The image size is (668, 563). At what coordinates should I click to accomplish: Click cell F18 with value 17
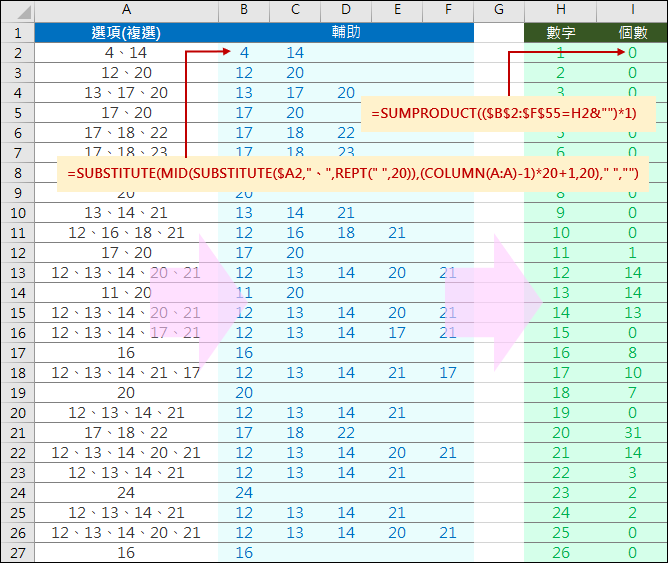point(448,373)
